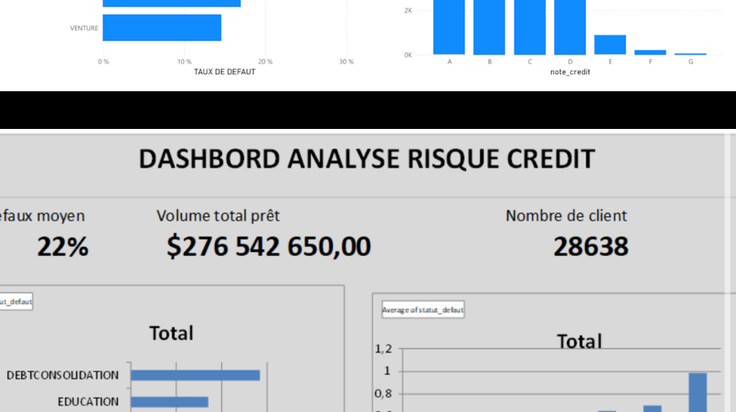Select the $276 542 650,00 total loan cell

pos(268,246)
